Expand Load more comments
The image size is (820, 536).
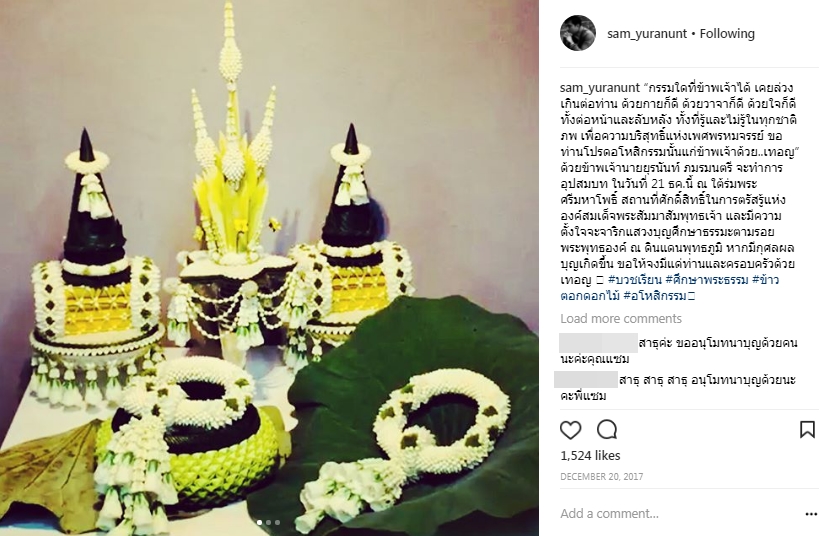[621, 318]
